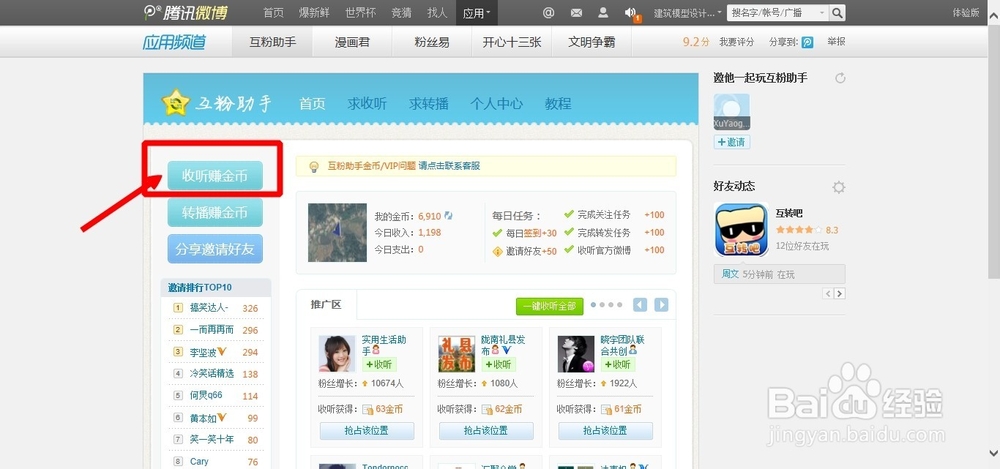Click the coin icon next to 63金币
The width and height of the screenshot is (1000, 469).
pos(368,410)
